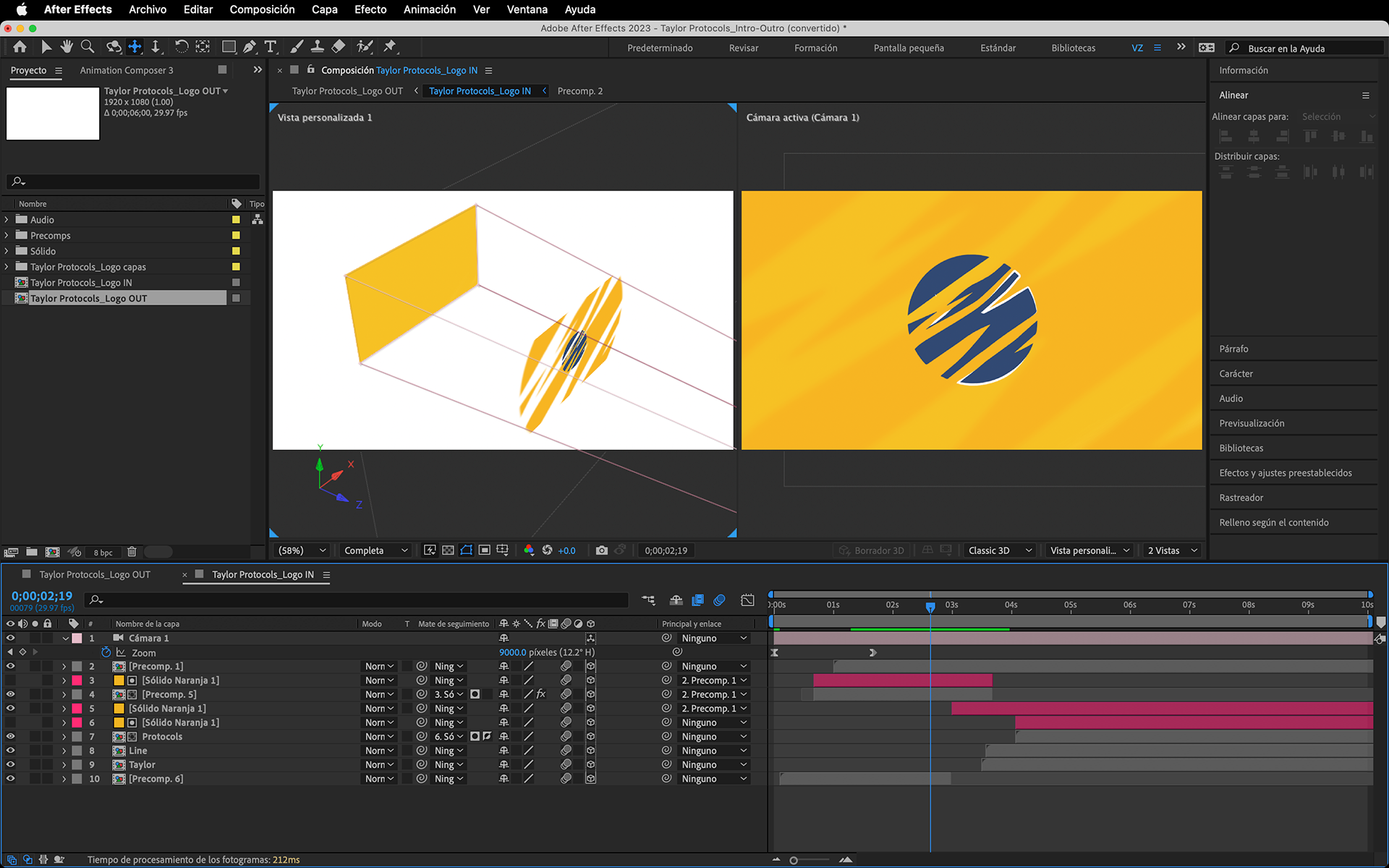The height and width of the screenshot is (868, 1389).
Task: Select the Rectangle shape tool
Action: [229, 47]
